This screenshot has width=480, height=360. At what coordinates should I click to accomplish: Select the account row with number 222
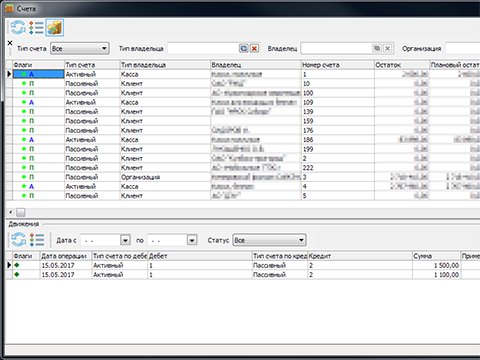243,168
